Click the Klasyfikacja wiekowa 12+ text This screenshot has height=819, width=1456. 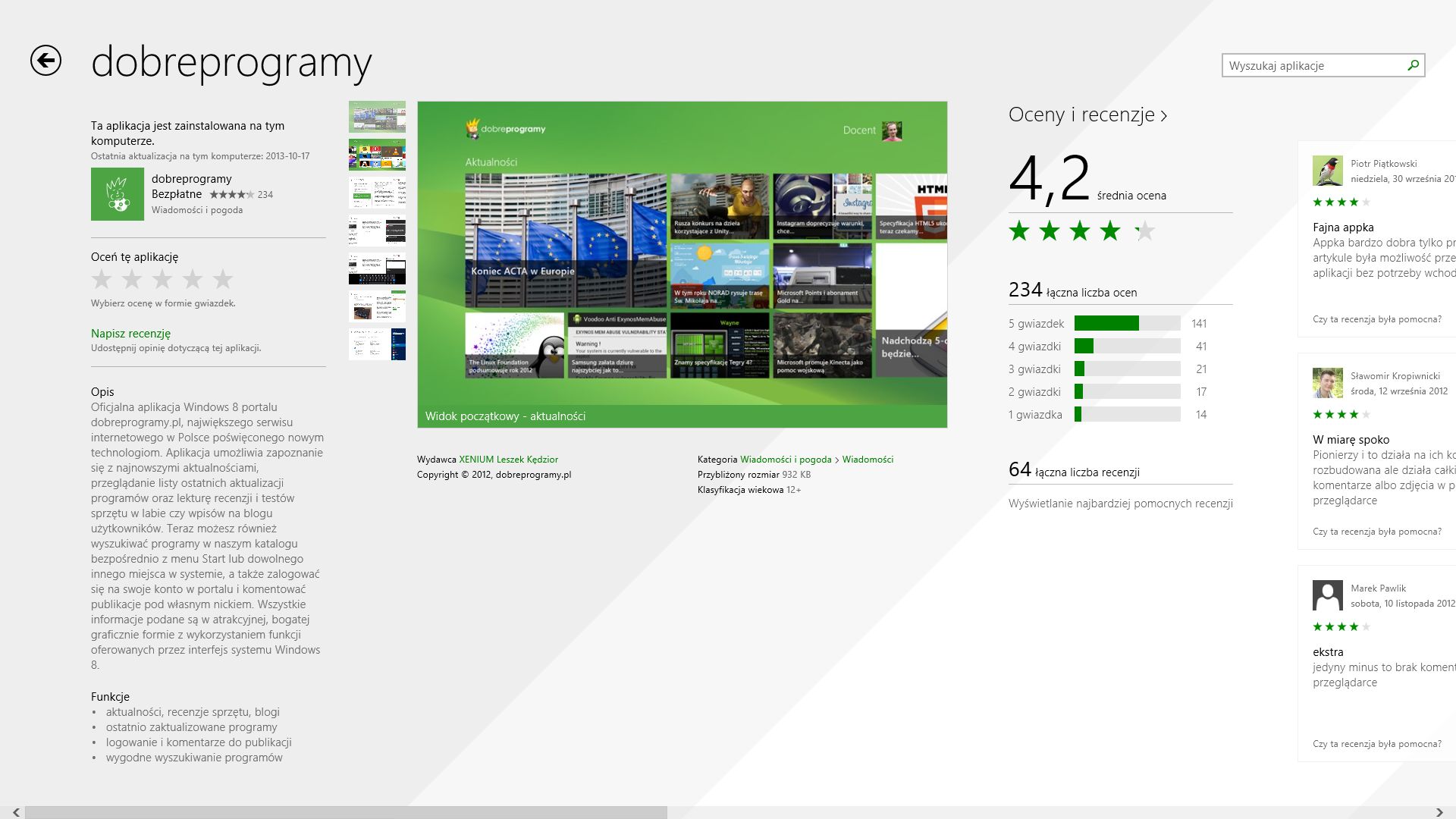(x=749, y=490)
